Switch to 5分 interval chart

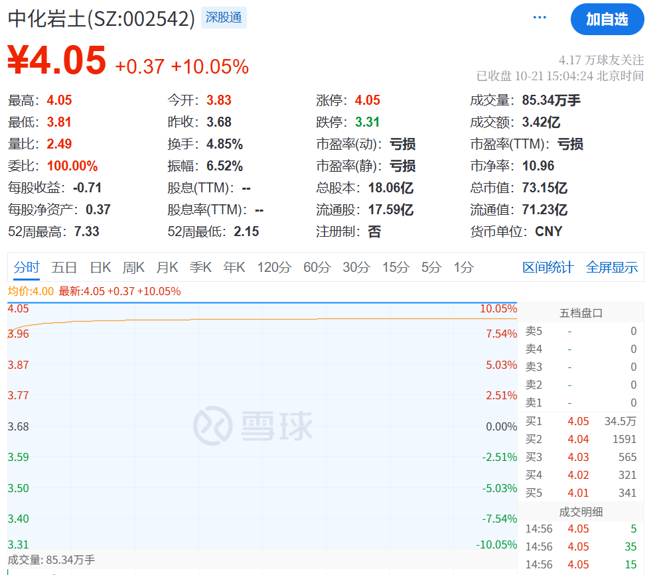coord(431,267)
